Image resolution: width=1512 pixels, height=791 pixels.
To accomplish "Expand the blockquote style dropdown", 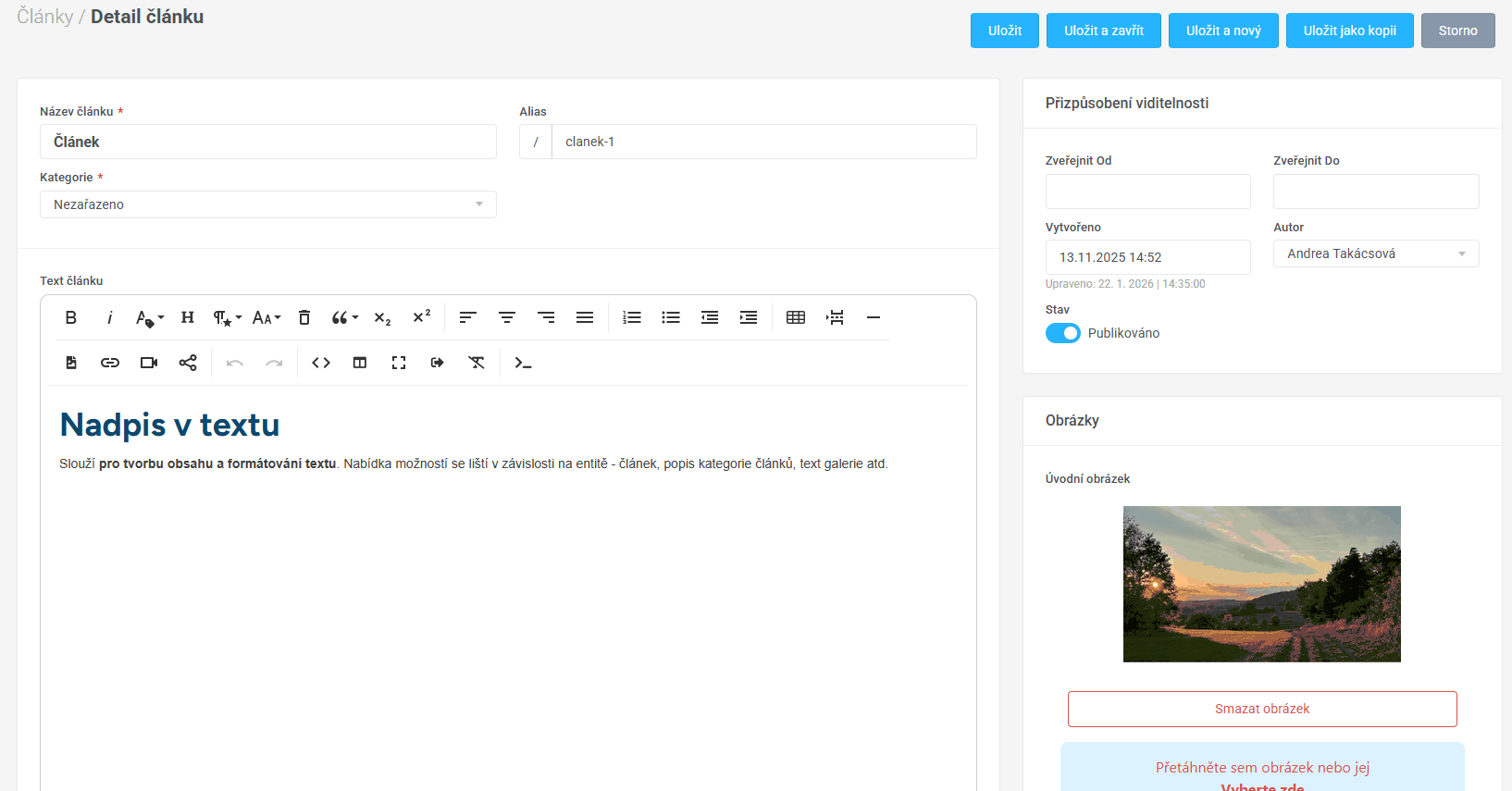I will pos(345,317).
